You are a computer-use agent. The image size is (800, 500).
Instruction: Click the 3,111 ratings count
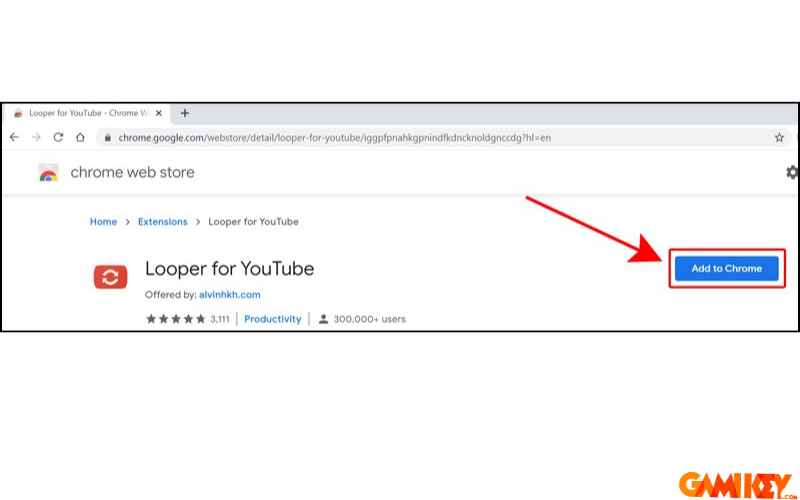pos(219,319)
